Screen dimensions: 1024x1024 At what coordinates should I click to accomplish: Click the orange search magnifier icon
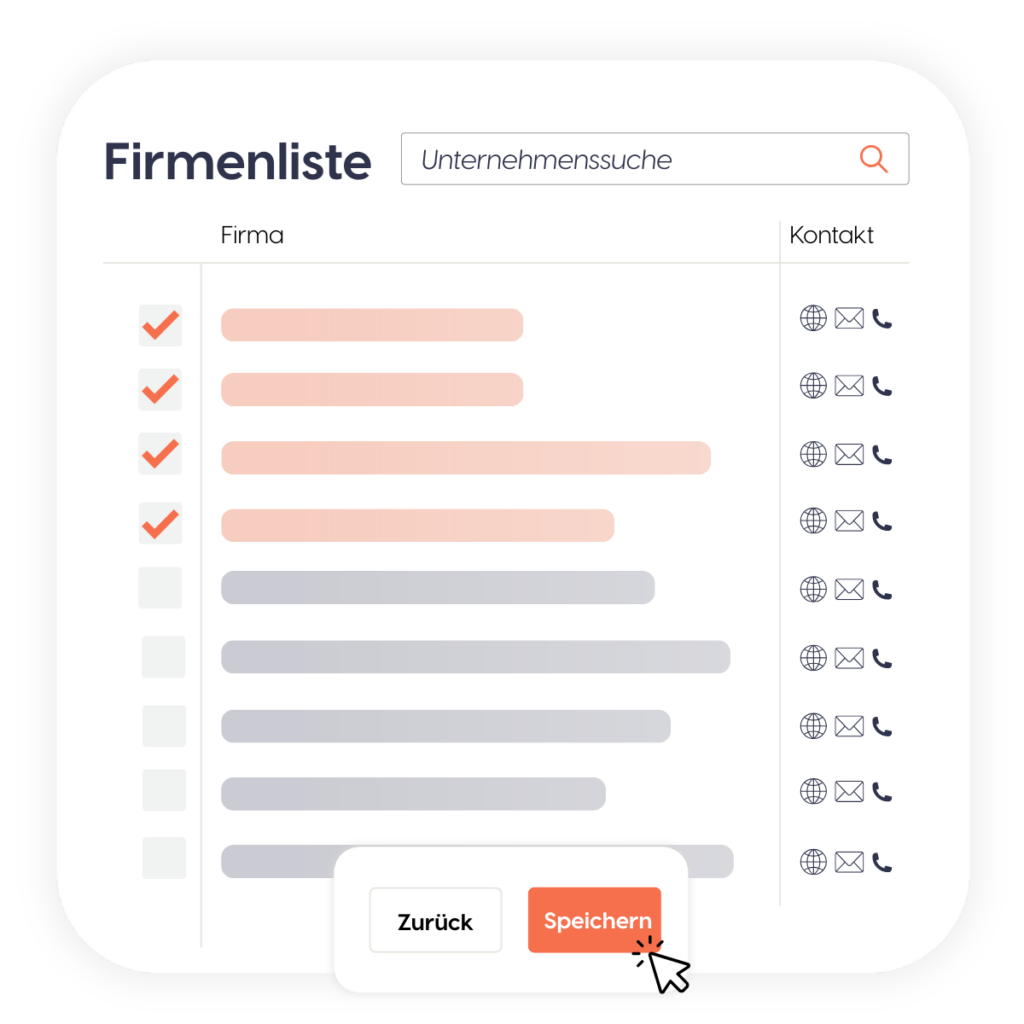coord(873,159)
